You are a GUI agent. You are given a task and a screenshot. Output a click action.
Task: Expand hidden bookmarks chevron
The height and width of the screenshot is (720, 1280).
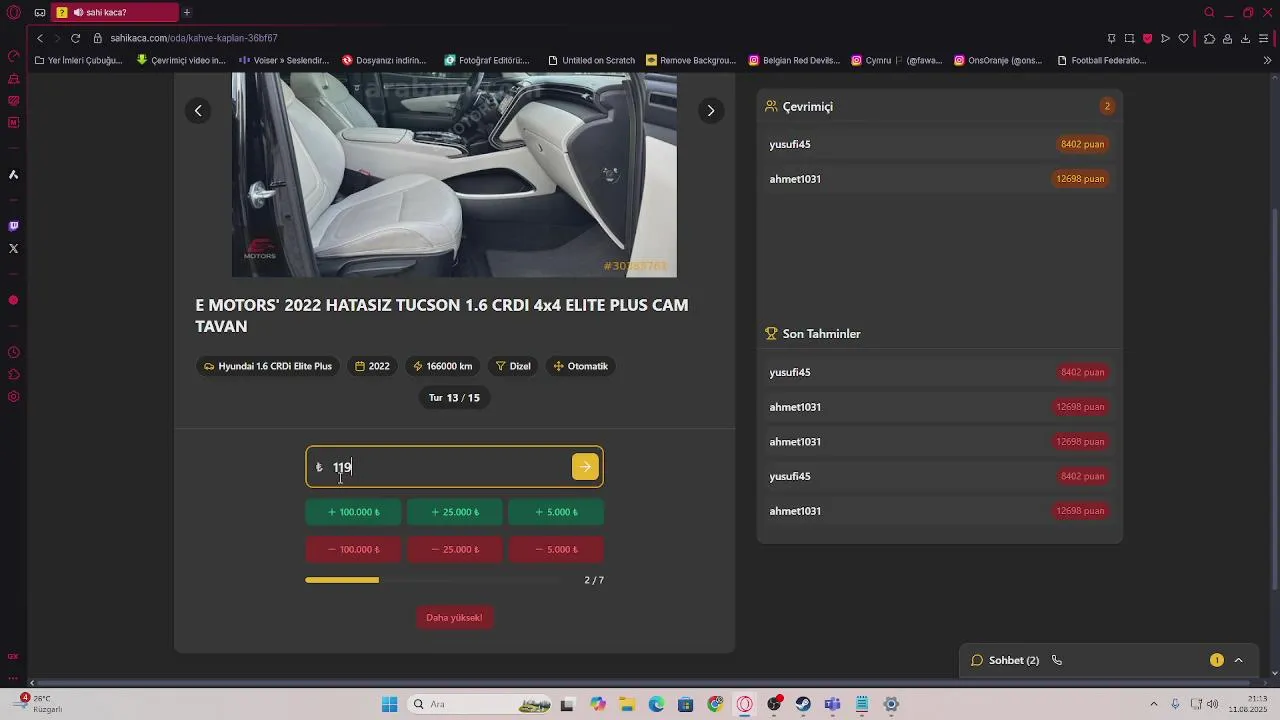(x=1268, y=60)
